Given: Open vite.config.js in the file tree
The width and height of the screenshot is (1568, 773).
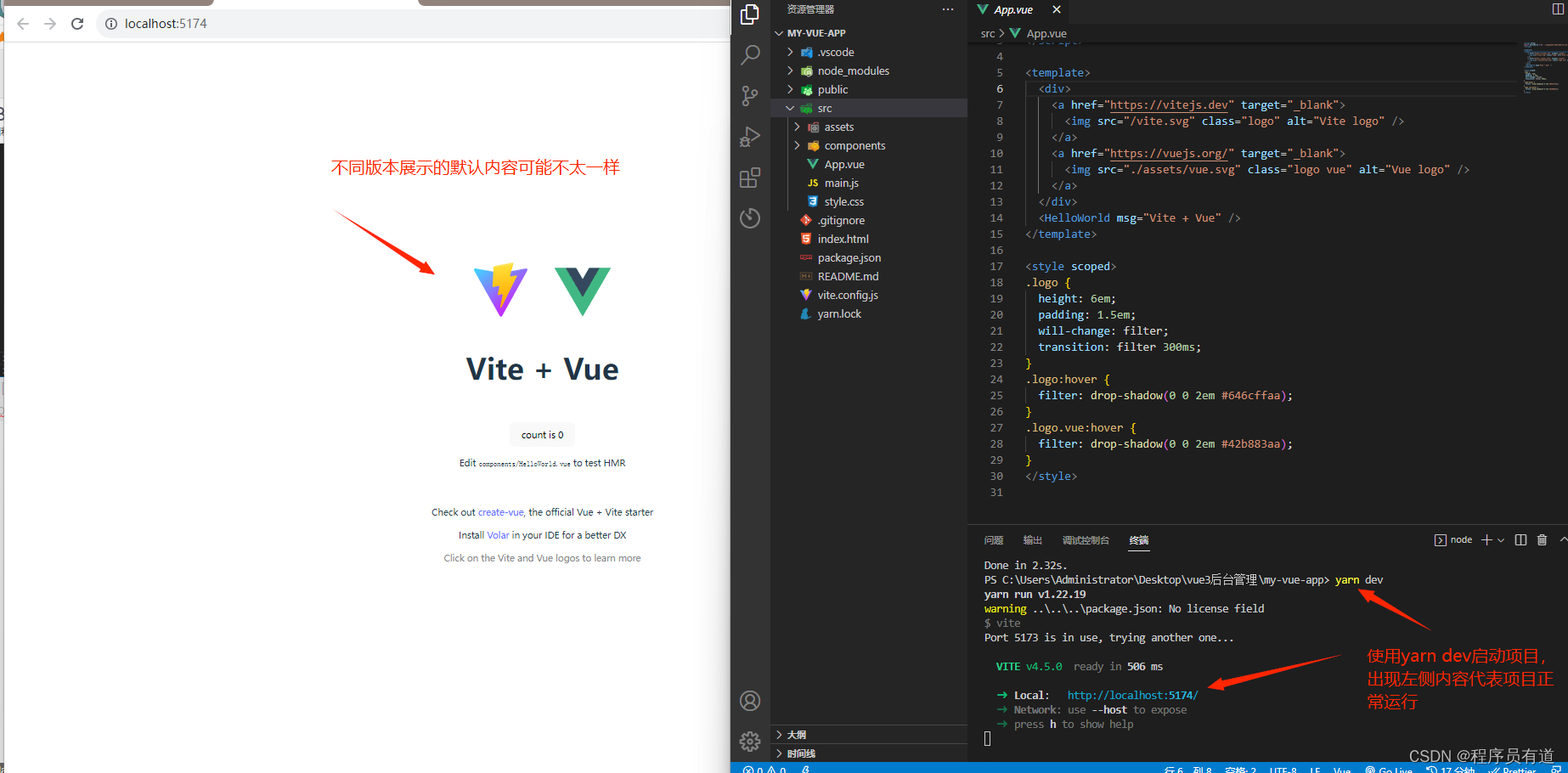Looking at the screenshot, I should [x=848, y=295].
